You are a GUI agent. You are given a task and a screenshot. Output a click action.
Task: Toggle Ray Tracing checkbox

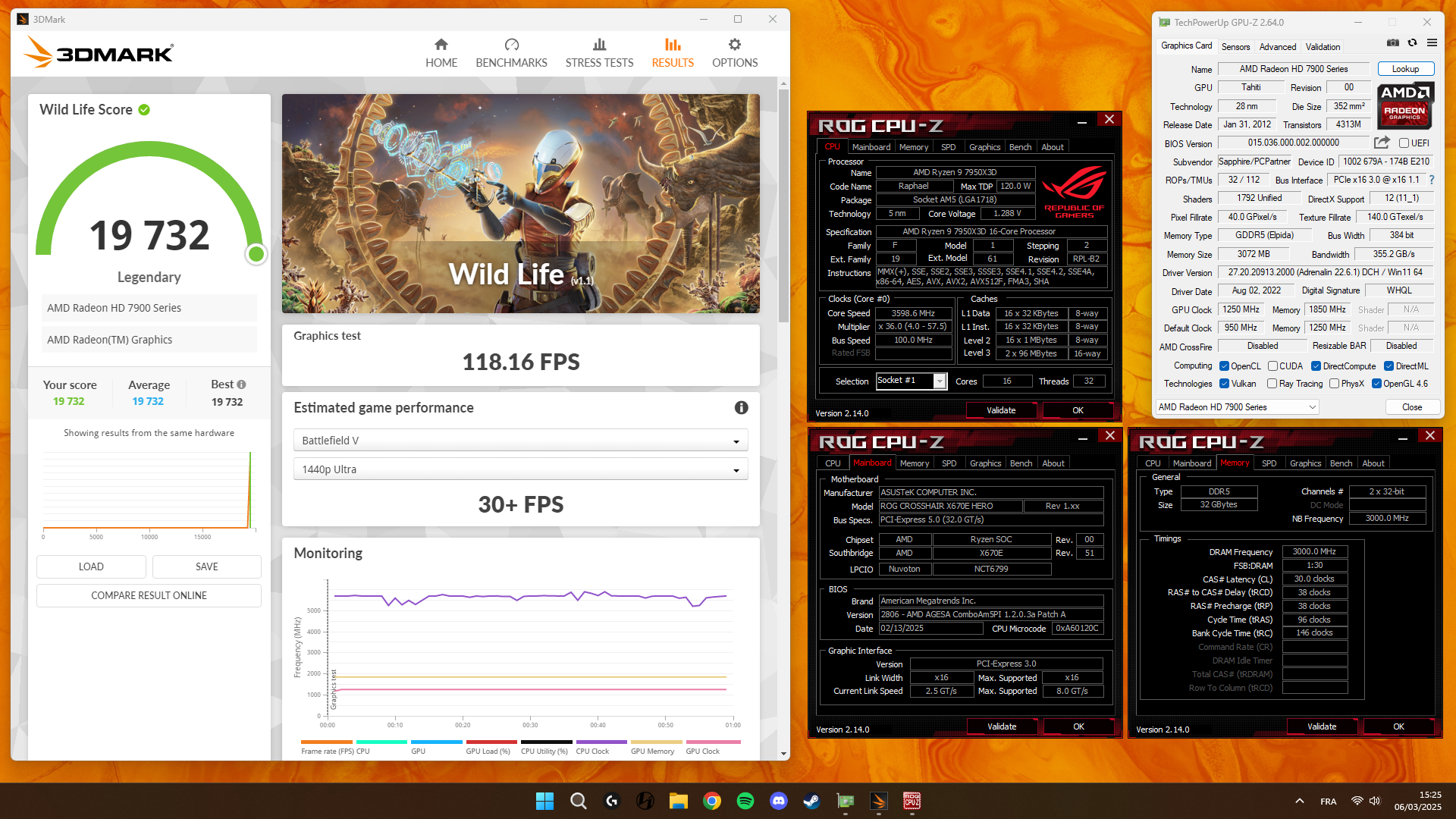pos(1272,384)
